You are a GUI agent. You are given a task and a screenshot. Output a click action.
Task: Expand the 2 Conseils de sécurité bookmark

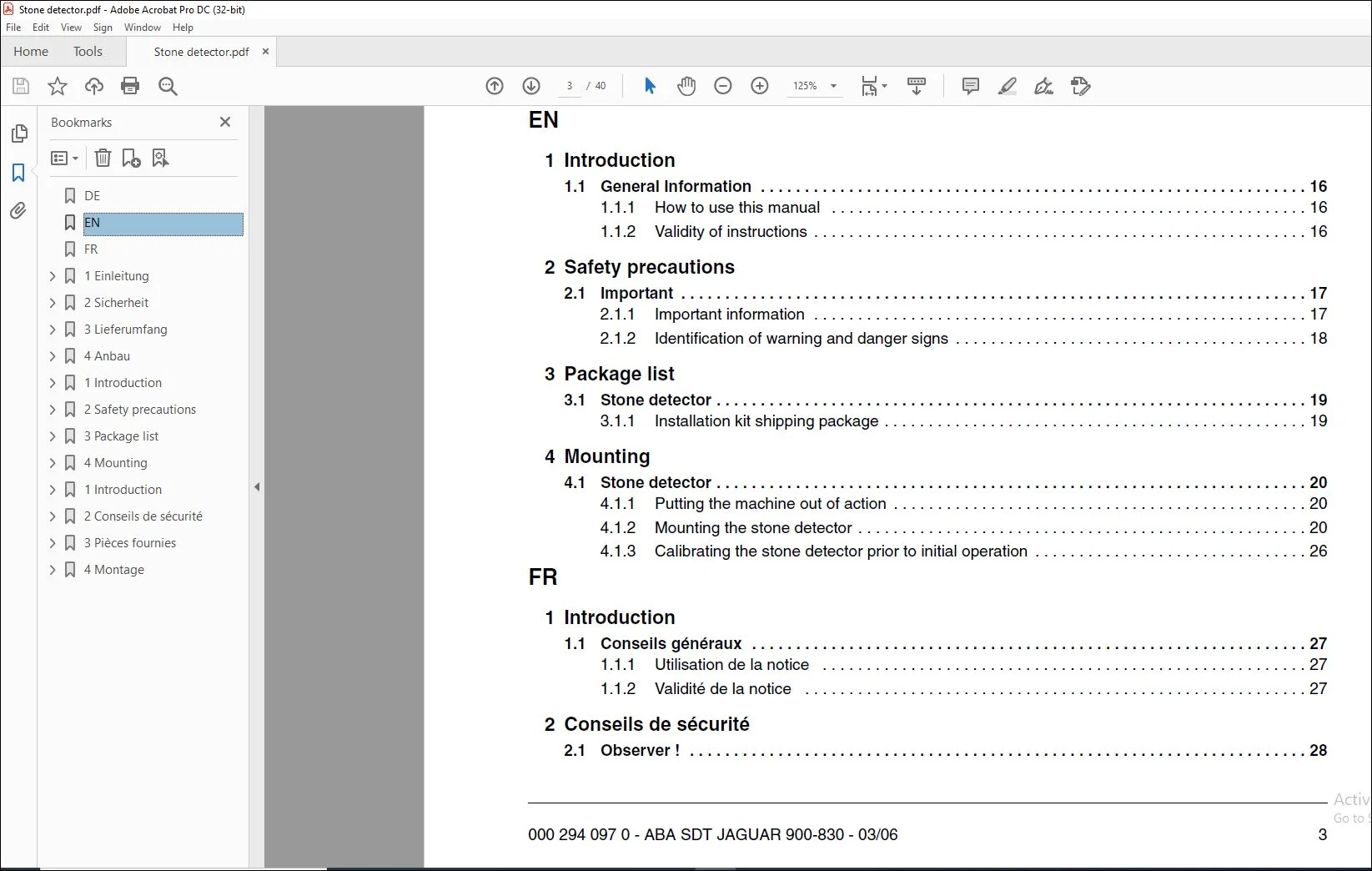53,516
